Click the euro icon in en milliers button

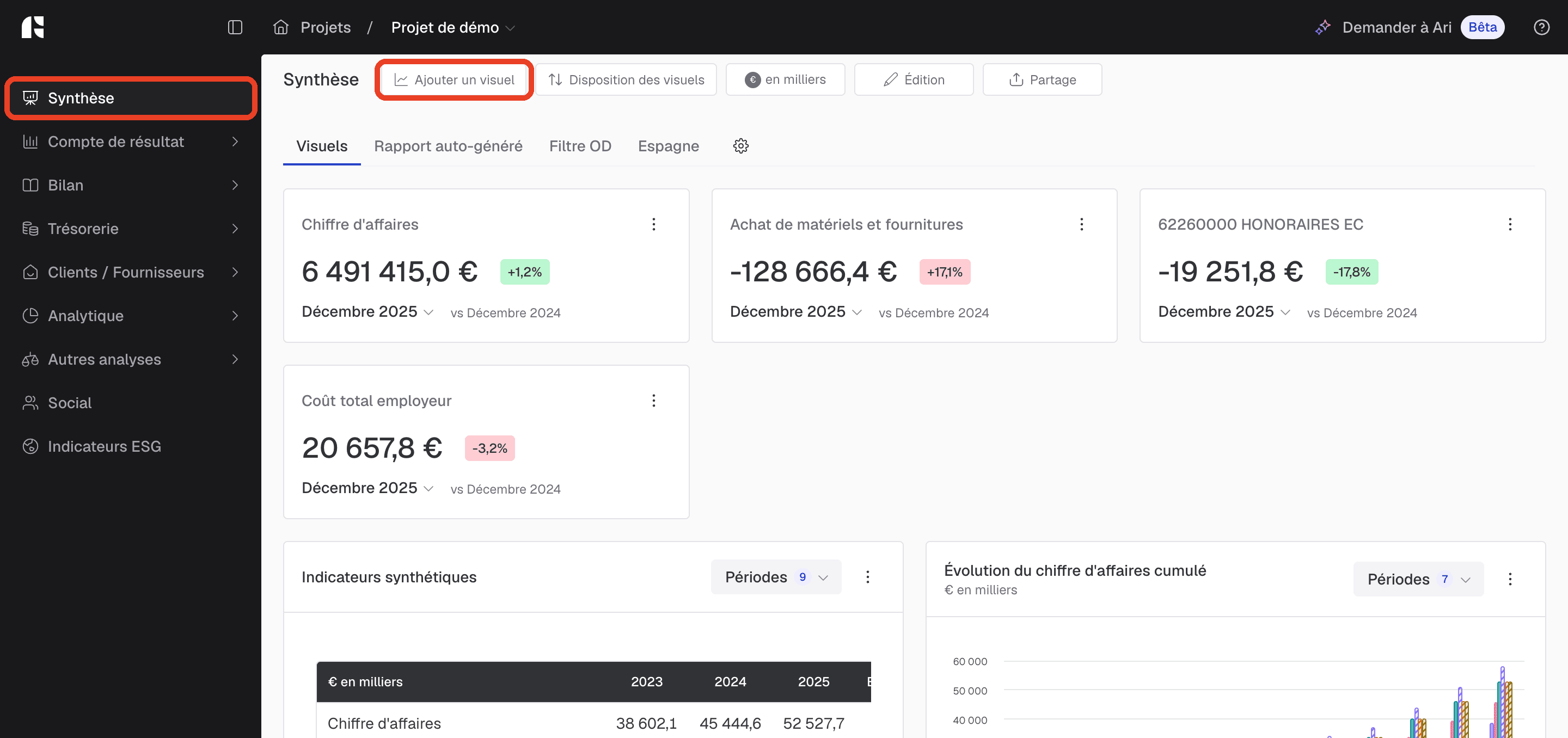[752, 79]
